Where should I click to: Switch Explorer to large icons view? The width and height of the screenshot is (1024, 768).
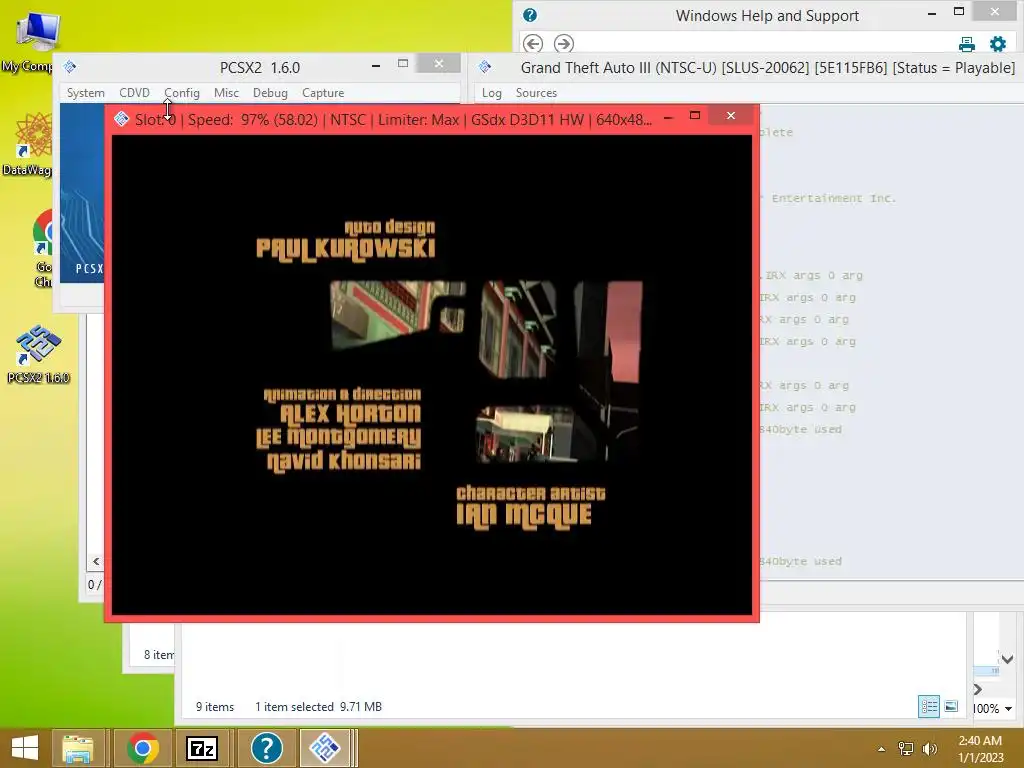(952, 706)
